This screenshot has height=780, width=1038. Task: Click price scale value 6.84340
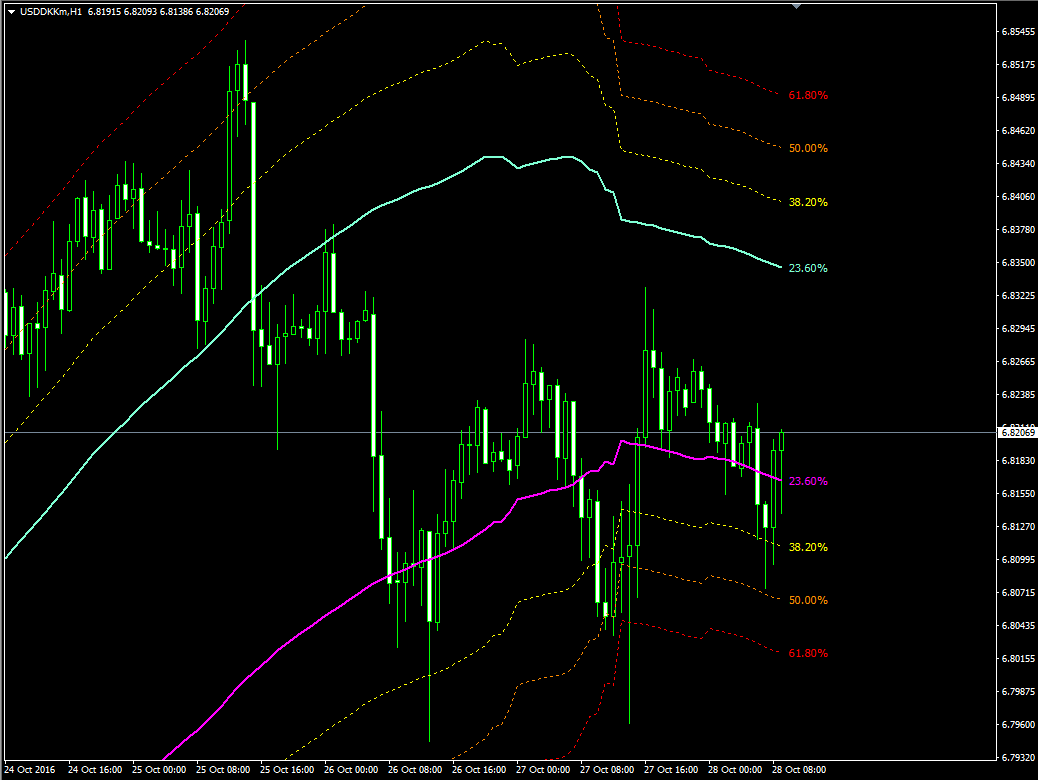coord(1018,164)
